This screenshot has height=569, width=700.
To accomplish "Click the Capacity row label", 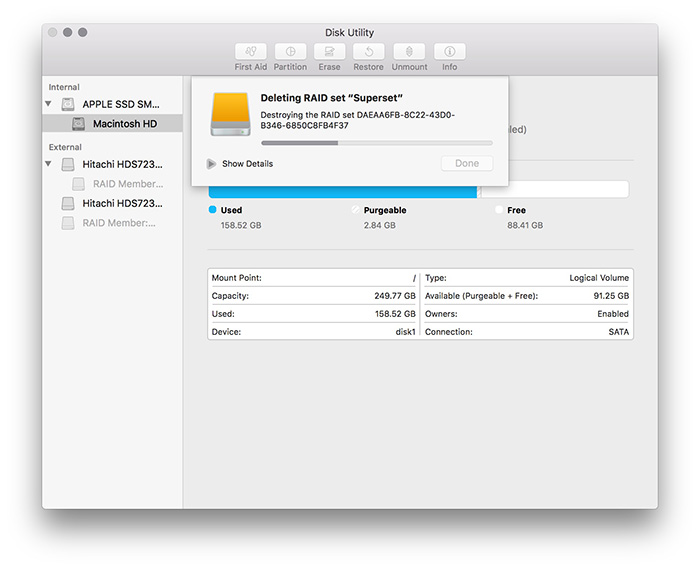I will pyautogui.click(x=230, y=296).
